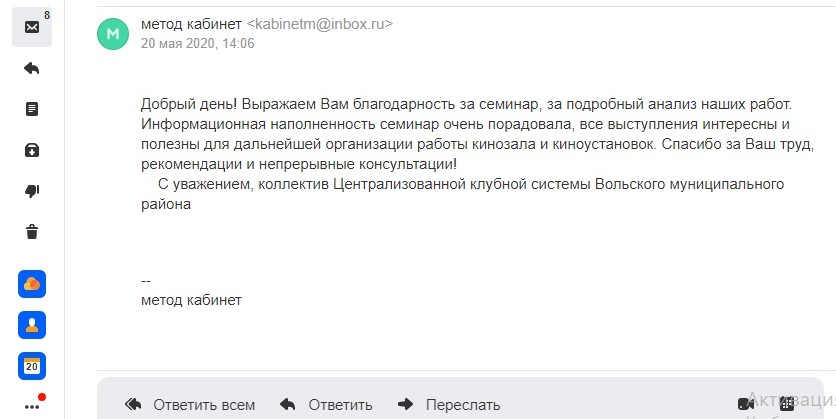Open the Contacts app icon in sidebar
This screenshot has height=419, width=836.
click(32, 325)
